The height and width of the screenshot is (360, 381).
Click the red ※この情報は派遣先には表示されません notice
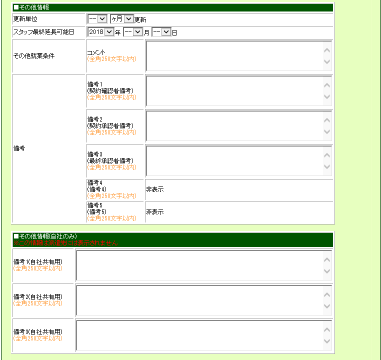66,243
